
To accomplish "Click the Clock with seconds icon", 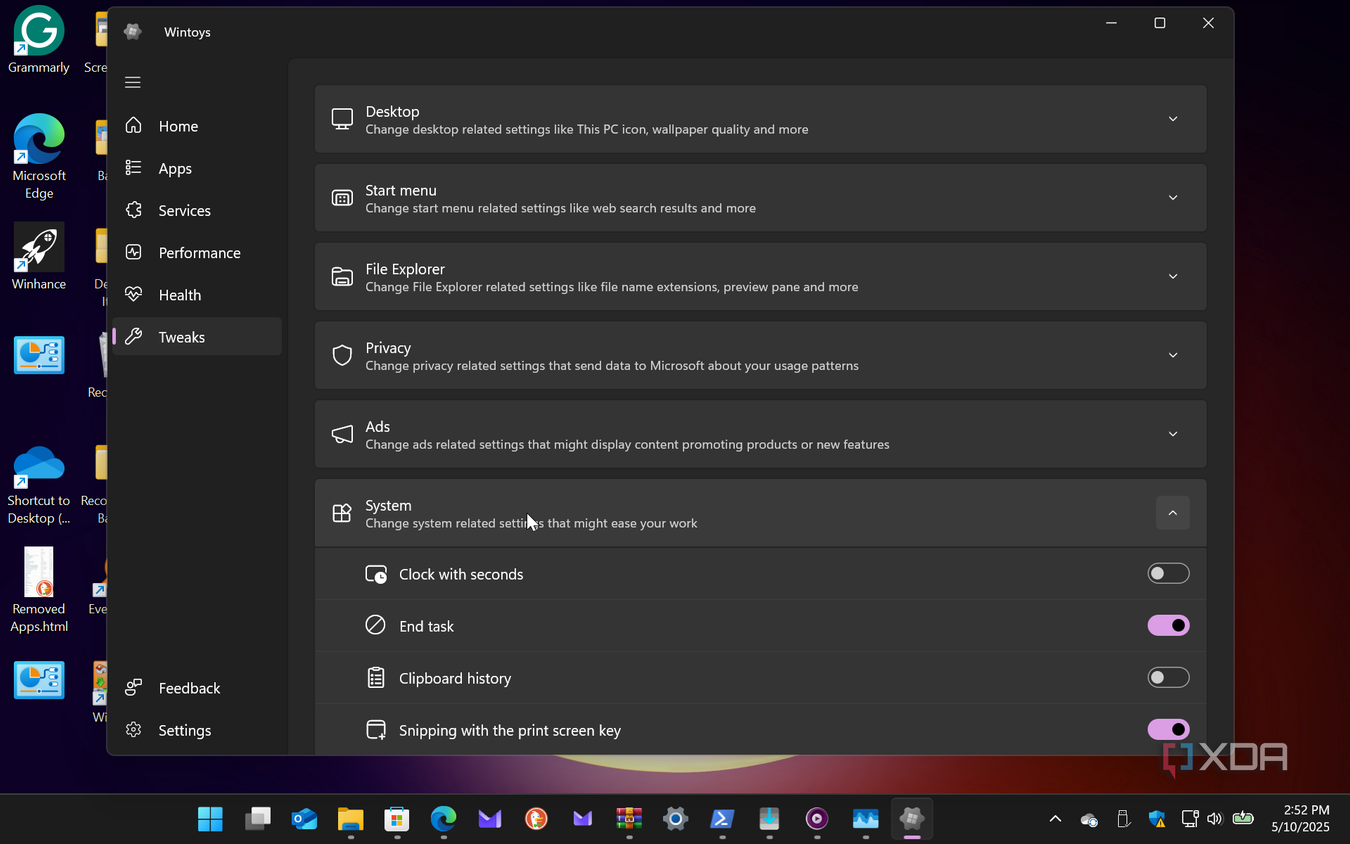I will pos(376,574).
